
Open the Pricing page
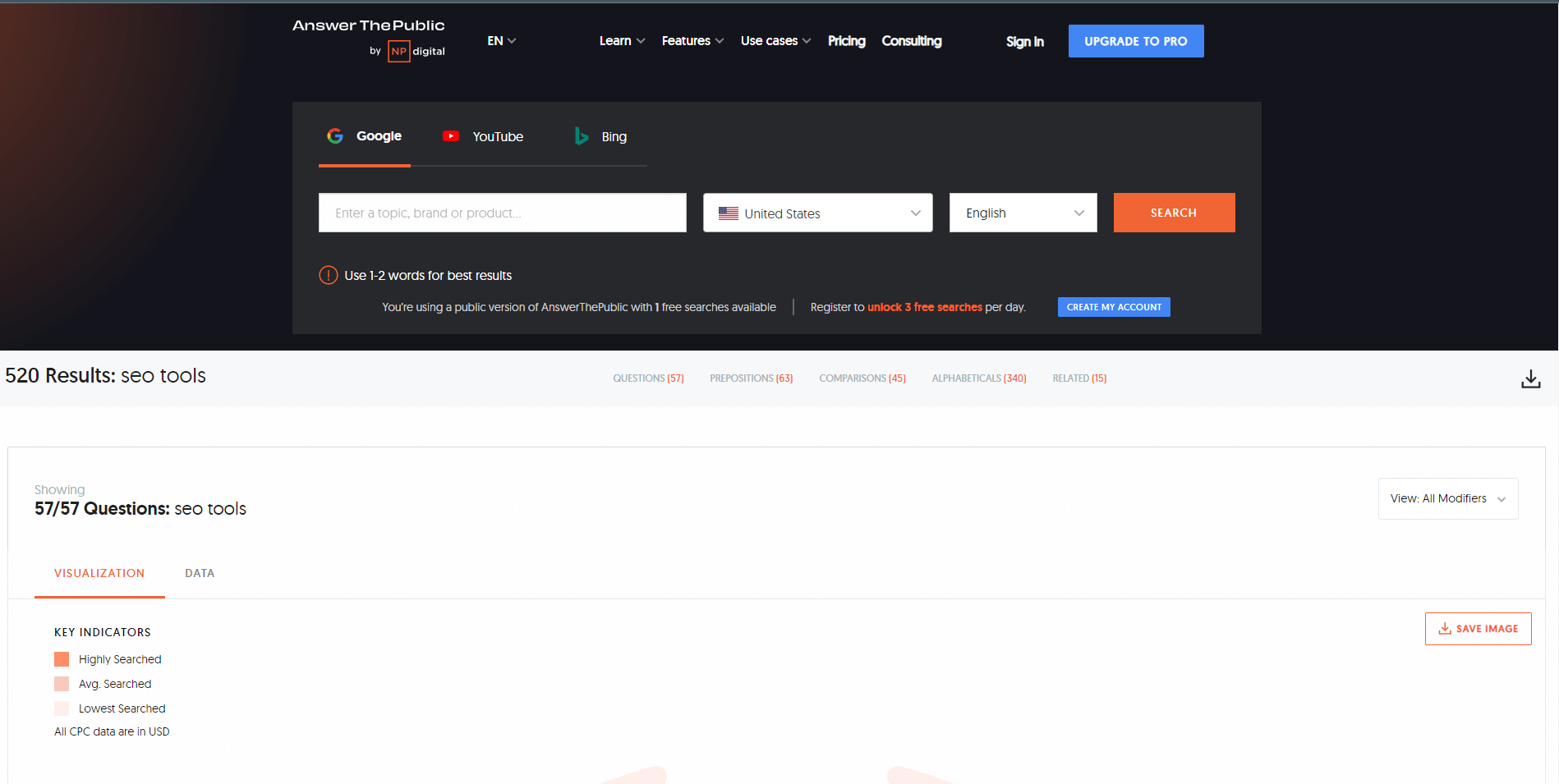pos(846,41)
